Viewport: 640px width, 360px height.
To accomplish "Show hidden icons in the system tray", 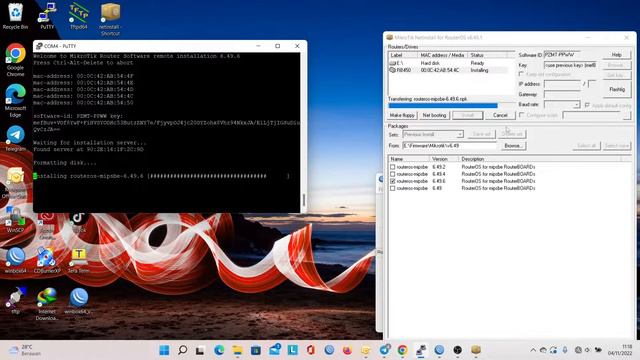I will [x=533, y=350].
